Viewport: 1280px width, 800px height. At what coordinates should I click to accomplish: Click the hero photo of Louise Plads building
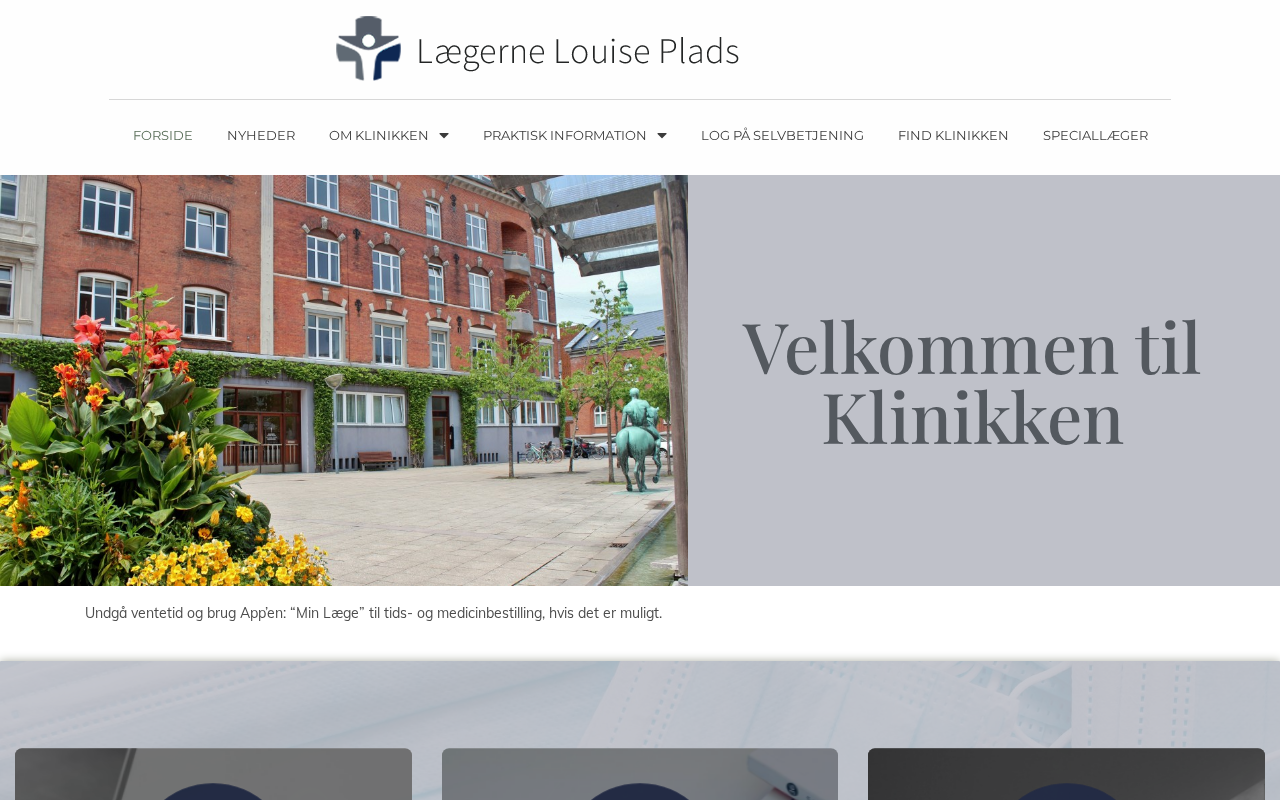pos(344,380)
